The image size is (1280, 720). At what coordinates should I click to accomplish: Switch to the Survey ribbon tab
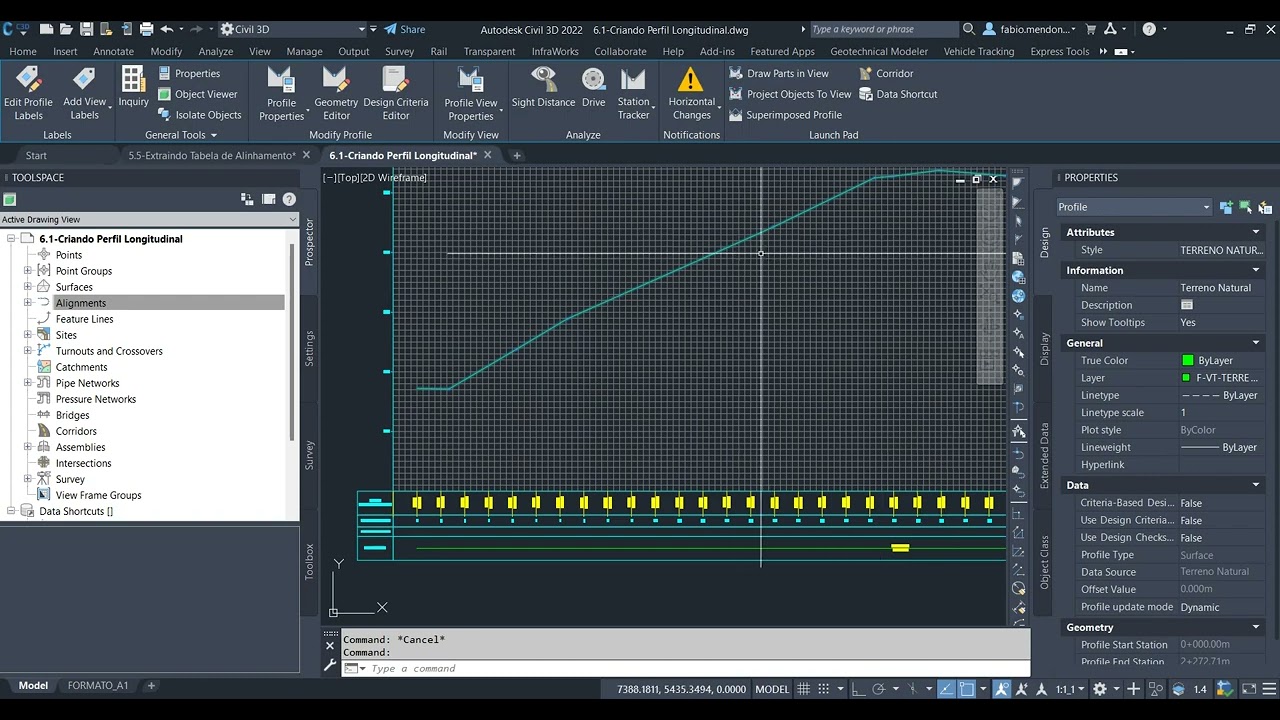click(399, 51)
